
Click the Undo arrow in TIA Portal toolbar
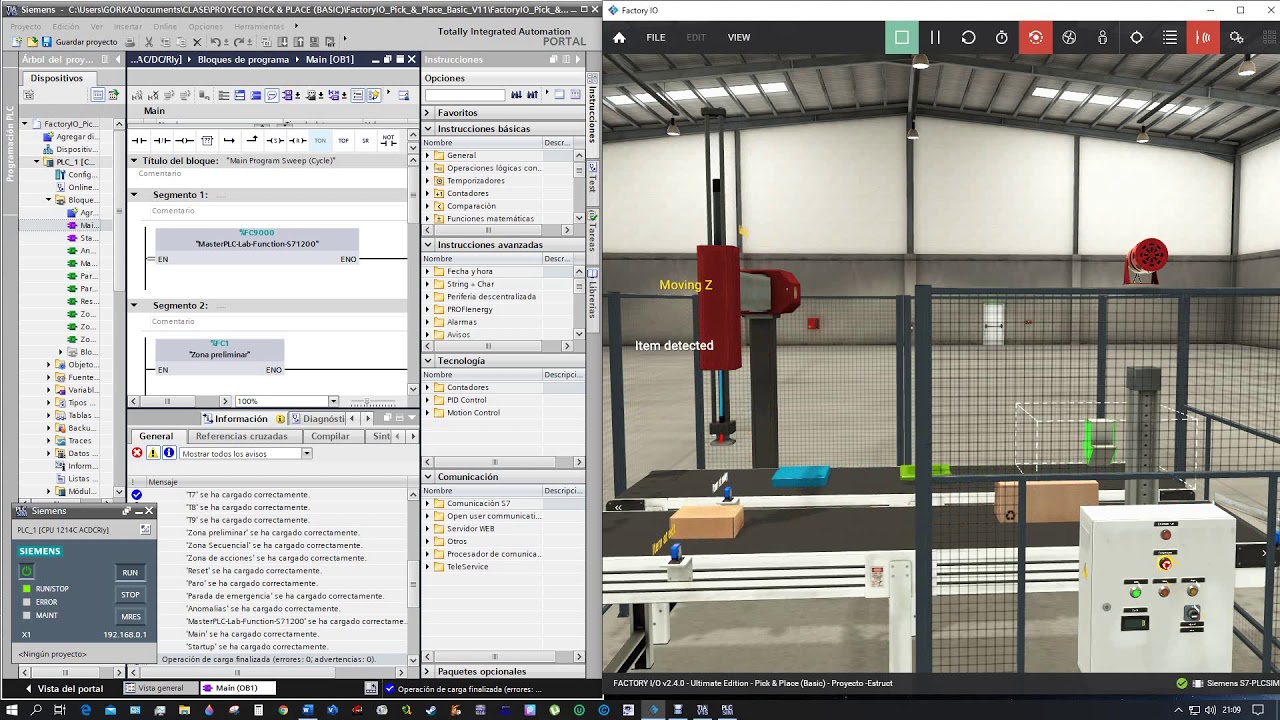(x=214, y=42)
